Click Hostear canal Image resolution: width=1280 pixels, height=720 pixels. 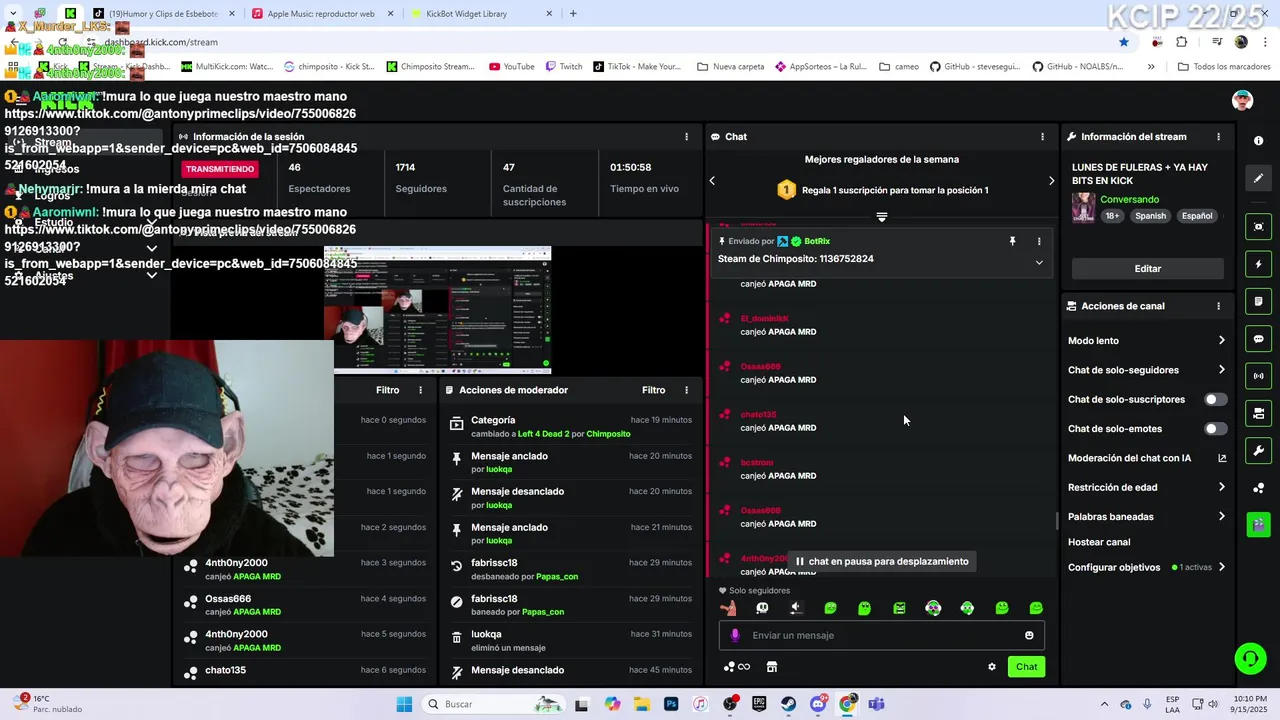[1099, 542]
